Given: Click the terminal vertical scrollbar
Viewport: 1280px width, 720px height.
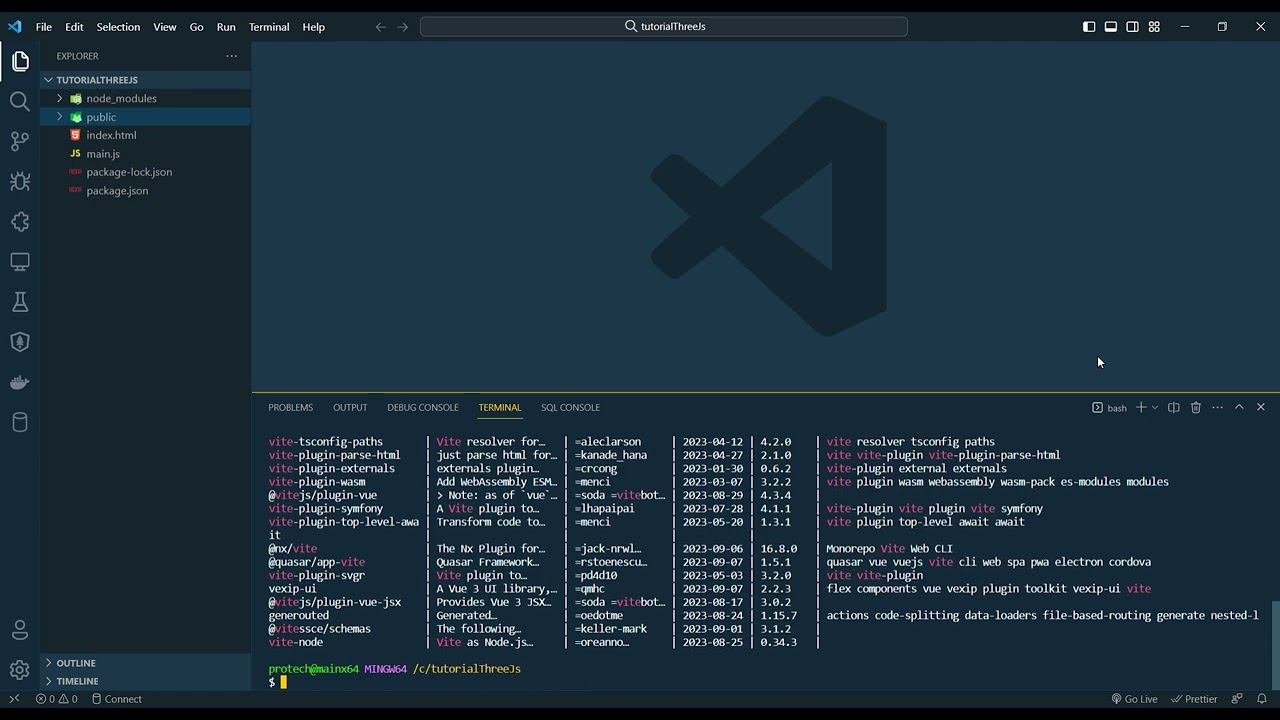Looking at the screenshot, I should [x=1275, y=645].
